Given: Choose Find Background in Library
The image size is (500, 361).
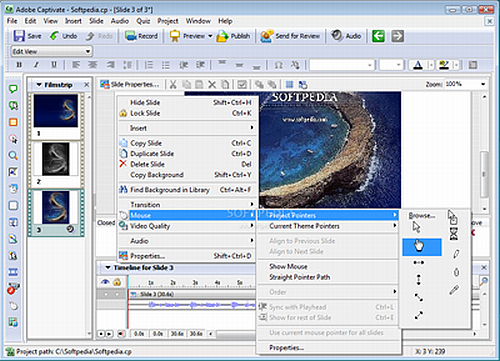Looking at the screenshot, I should (188, 190).
